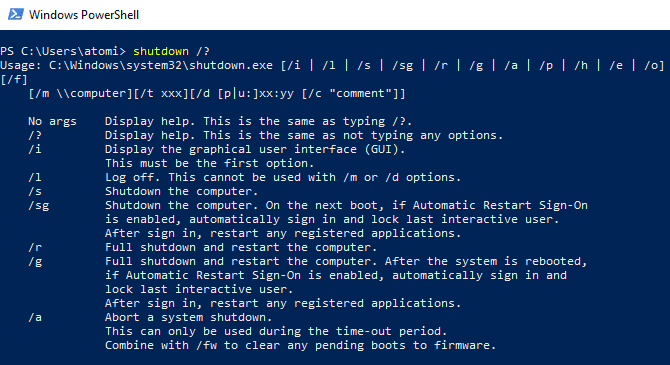
Task: Click the '/s' Shutdown option label
Action: click(x=35, y=191)
